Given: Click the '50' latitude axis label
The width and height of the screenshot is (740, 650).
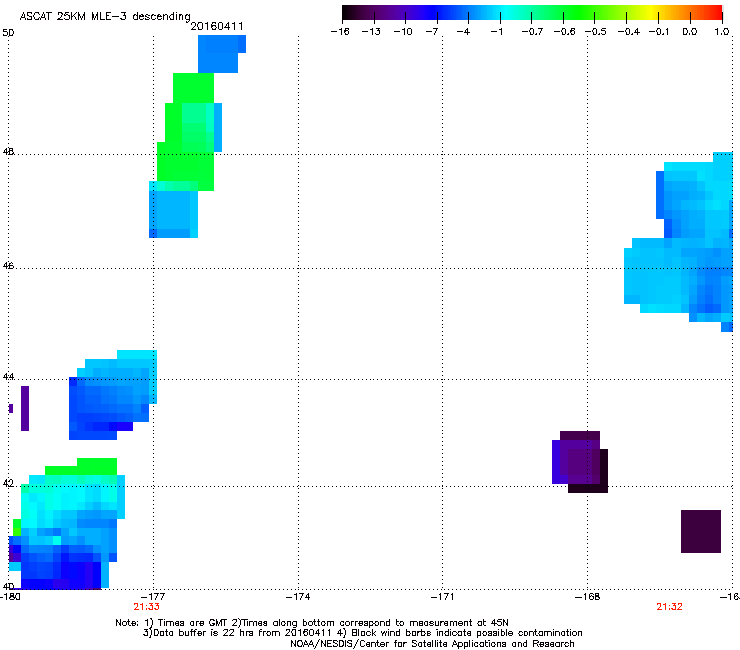Looking at the screenshot, I should click(8, 33).
